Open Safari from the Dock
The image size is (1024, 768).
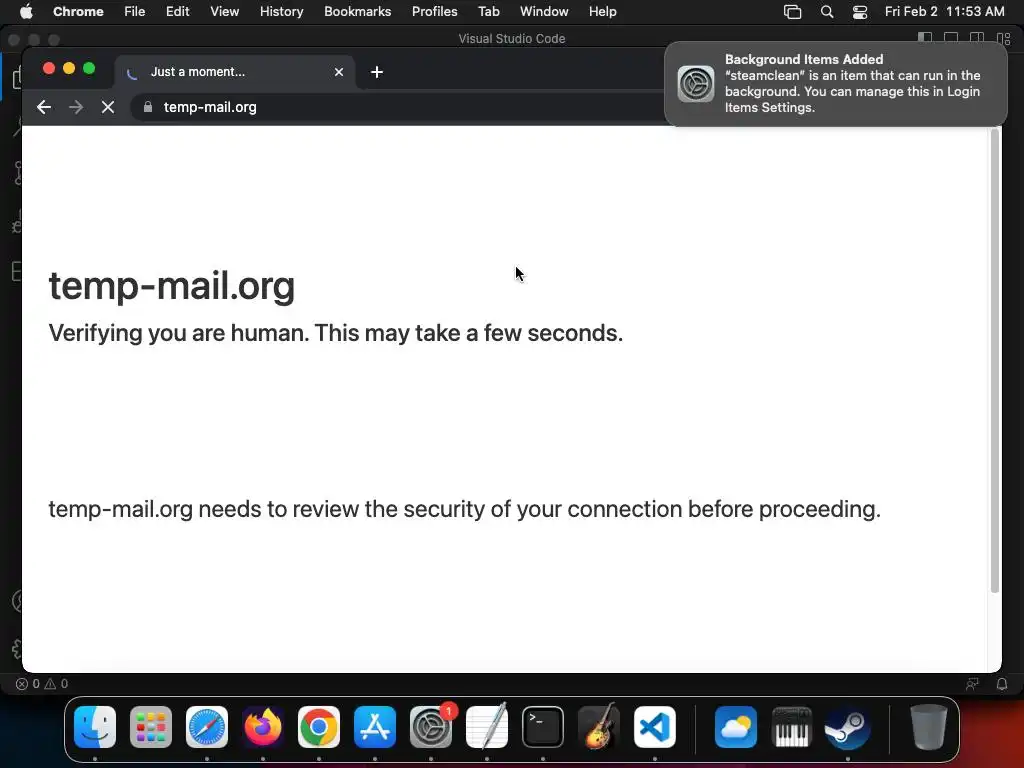[x=207, y=727]
